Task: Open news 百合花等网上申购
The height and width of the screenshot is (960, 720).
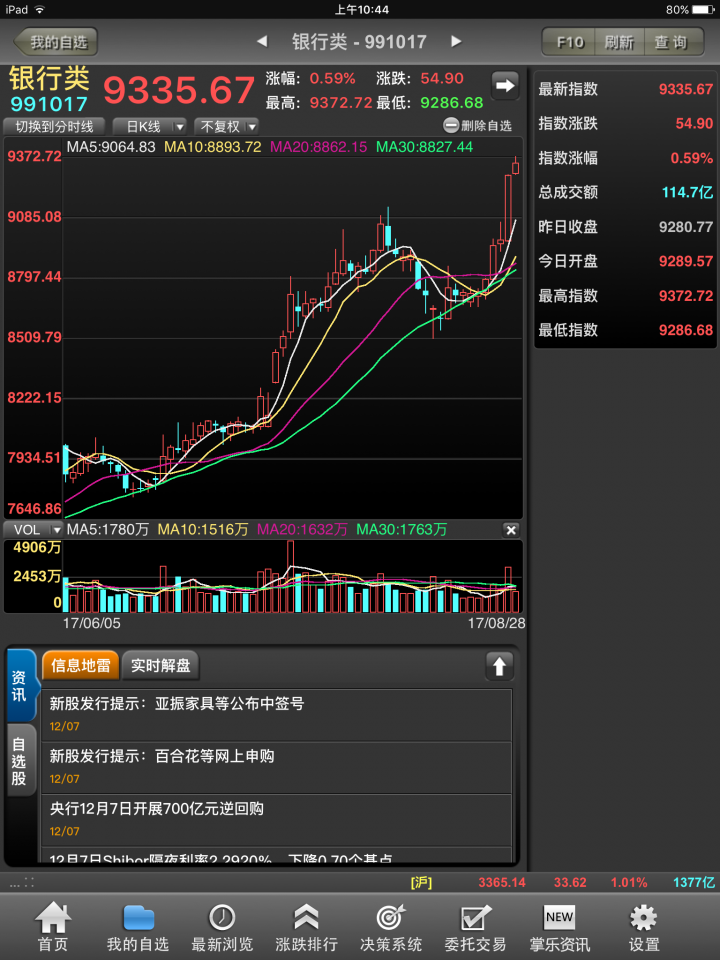Action: 276,768
